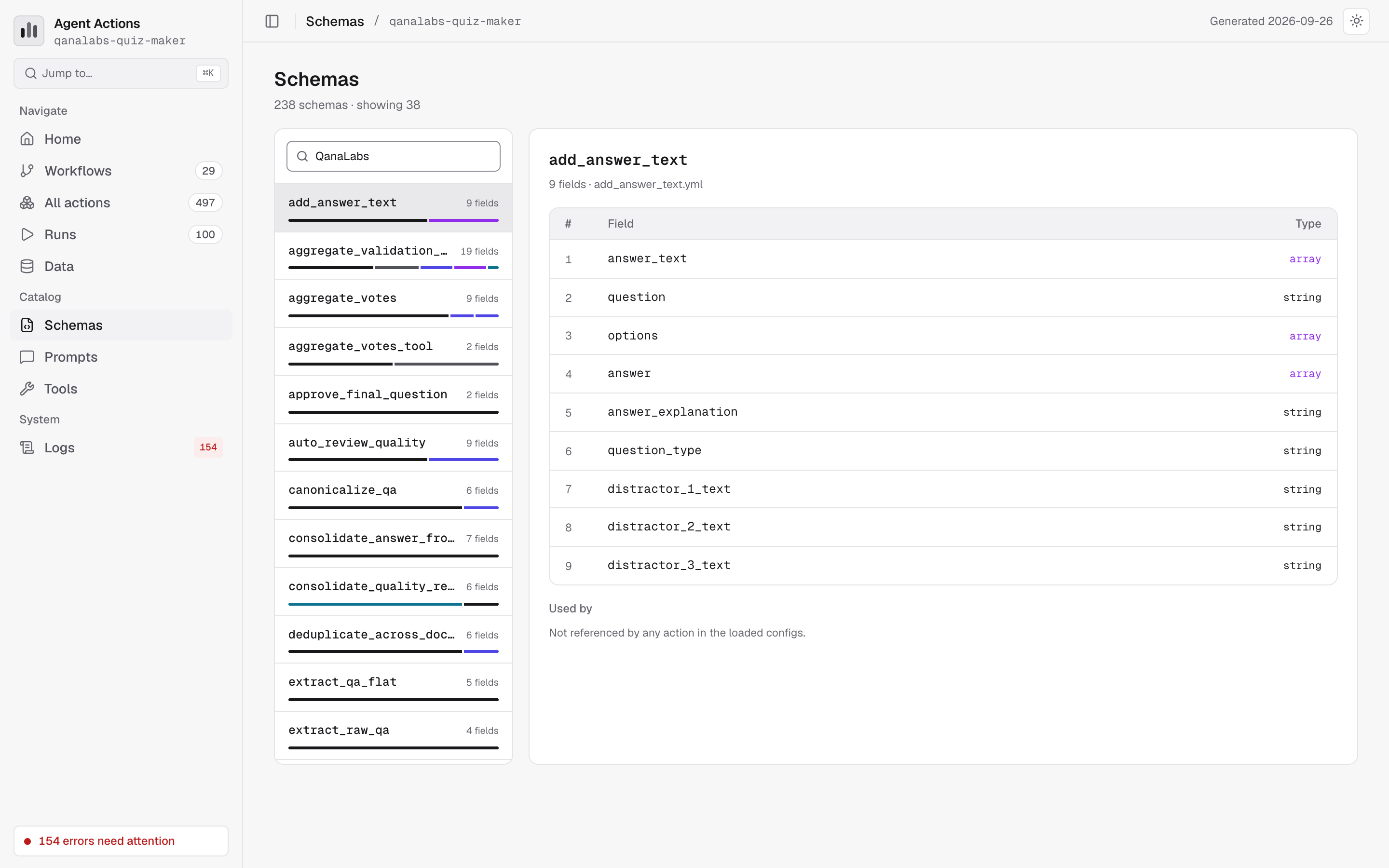Click the question field name

pos(636,298)
